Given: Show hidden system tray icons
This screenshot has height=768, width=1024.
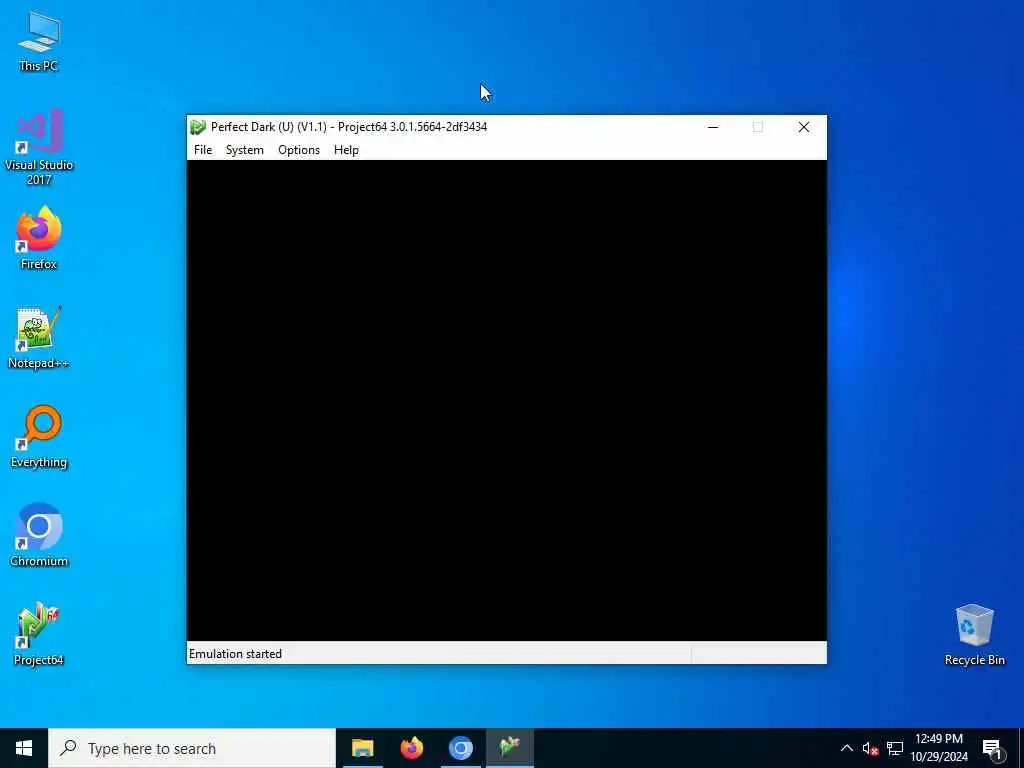Looking at the screenshot, I should [846, 748].
